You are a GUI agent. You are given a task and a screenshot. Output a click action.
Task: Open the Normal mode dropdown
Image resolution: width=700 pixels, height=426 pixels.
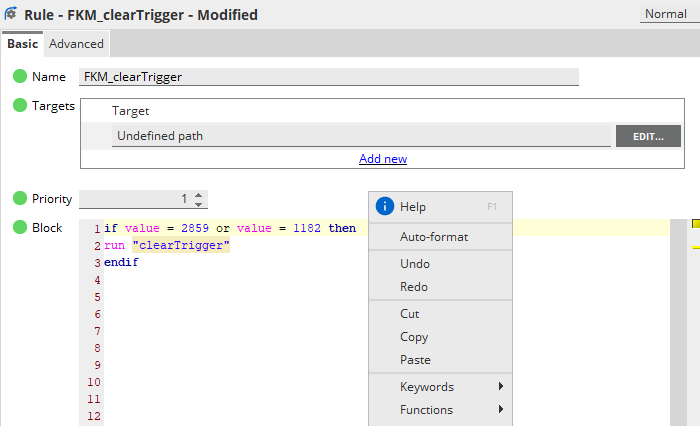[666, 14]
